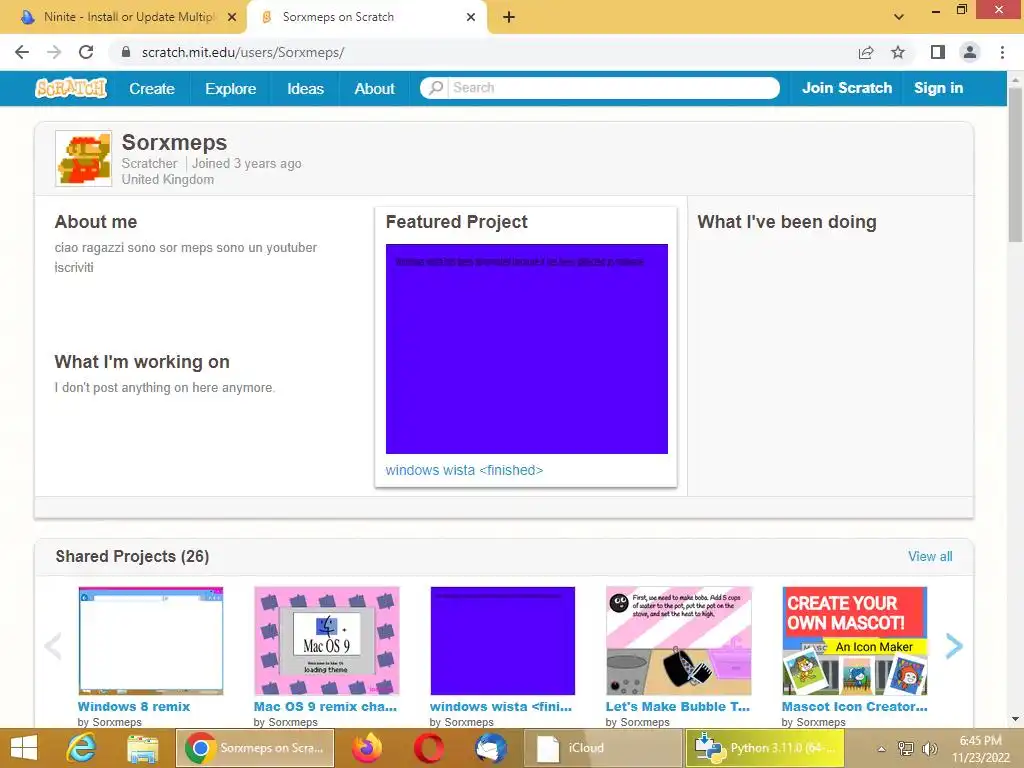Image resolution: width=1024 pixels, height=768 pixels.
Task: Expand the tab search chevron
Action: click(899, 17)
